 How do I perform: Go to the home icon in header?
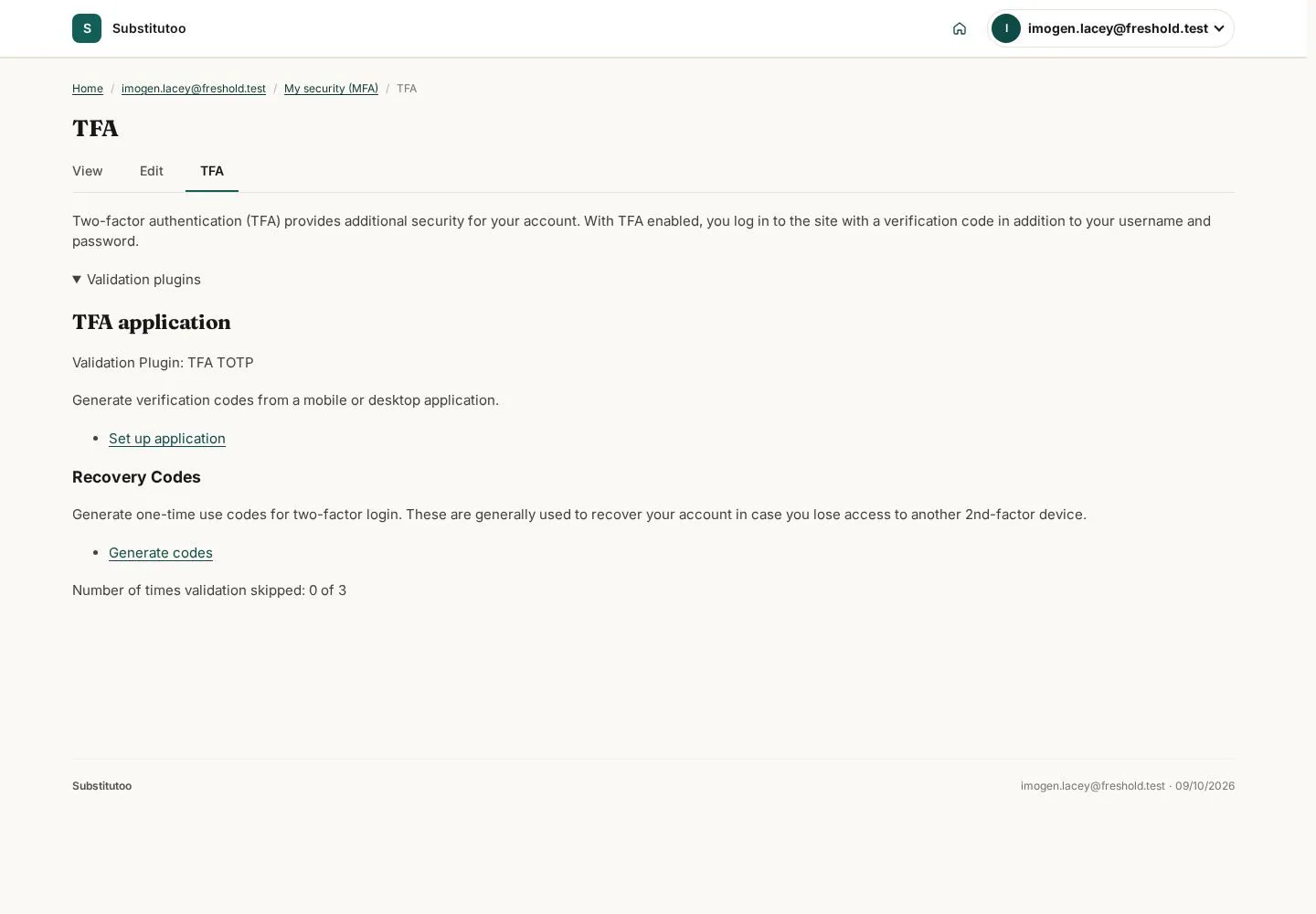[x=960, y=28]
